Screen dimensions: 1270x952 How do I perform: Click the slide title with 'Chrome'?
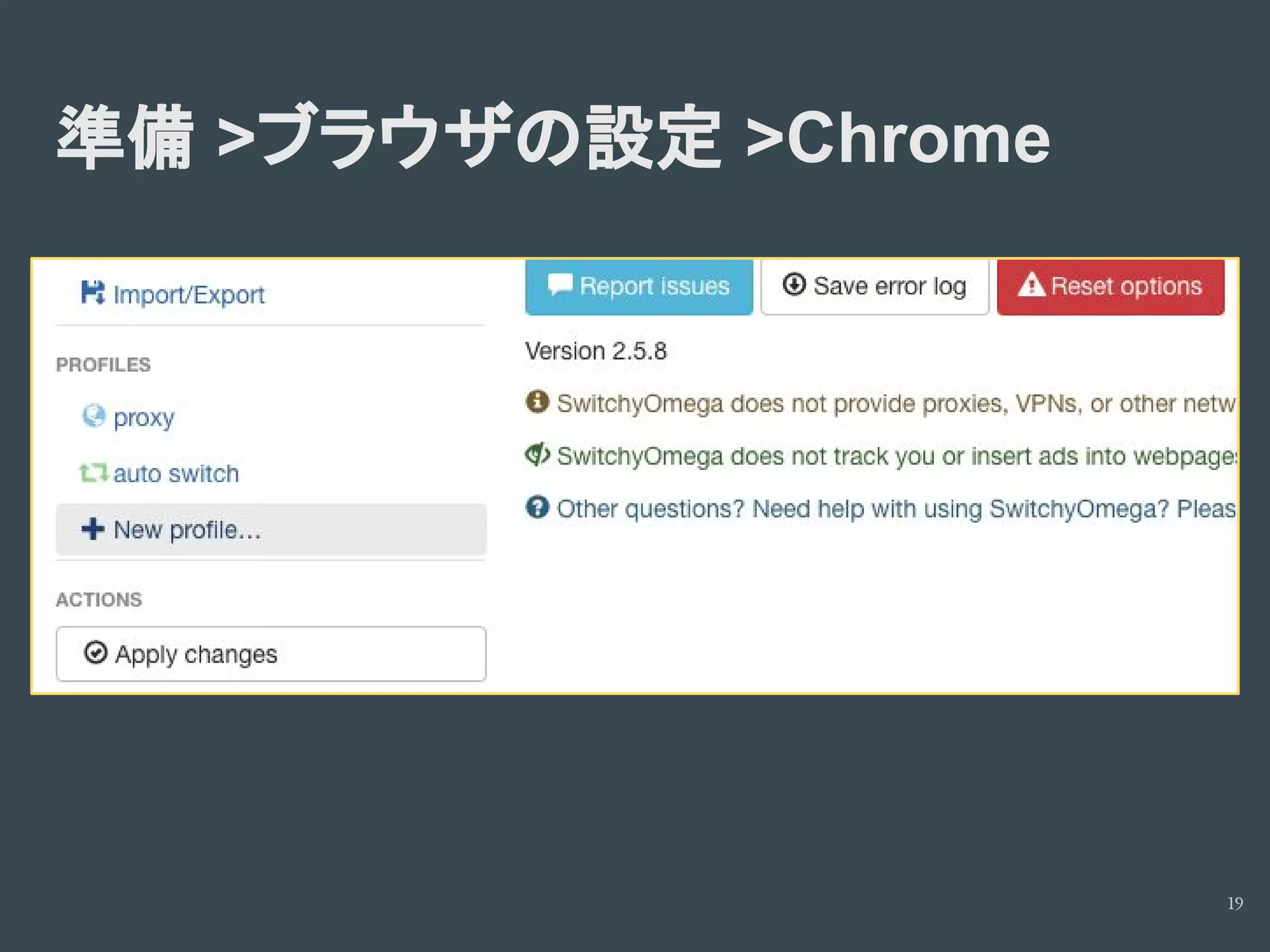553,136
